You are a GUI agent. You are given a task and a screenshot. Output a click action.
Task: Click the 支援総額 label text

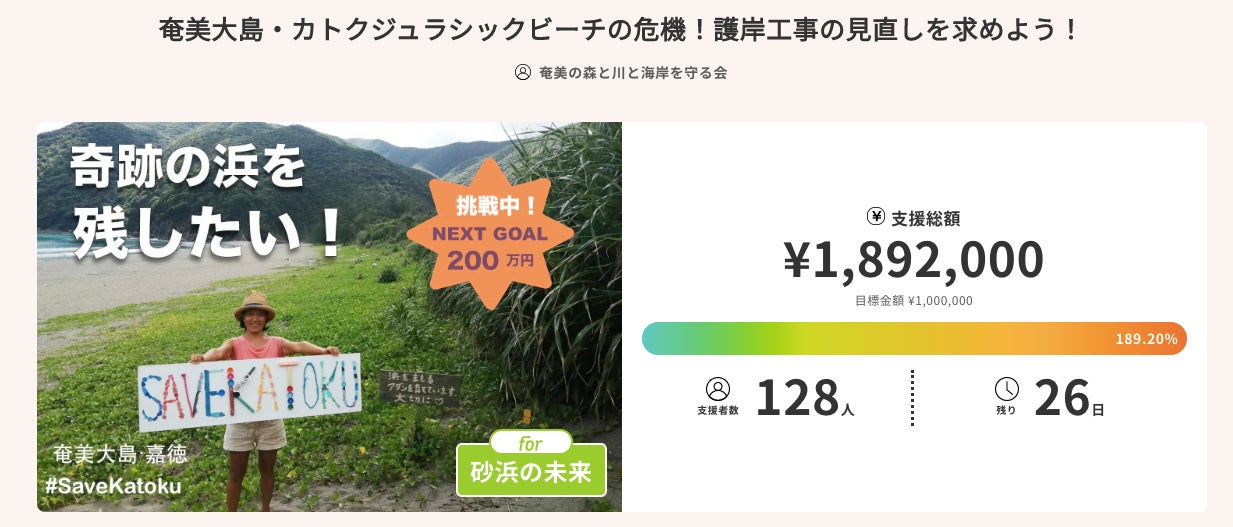(925, 218)
